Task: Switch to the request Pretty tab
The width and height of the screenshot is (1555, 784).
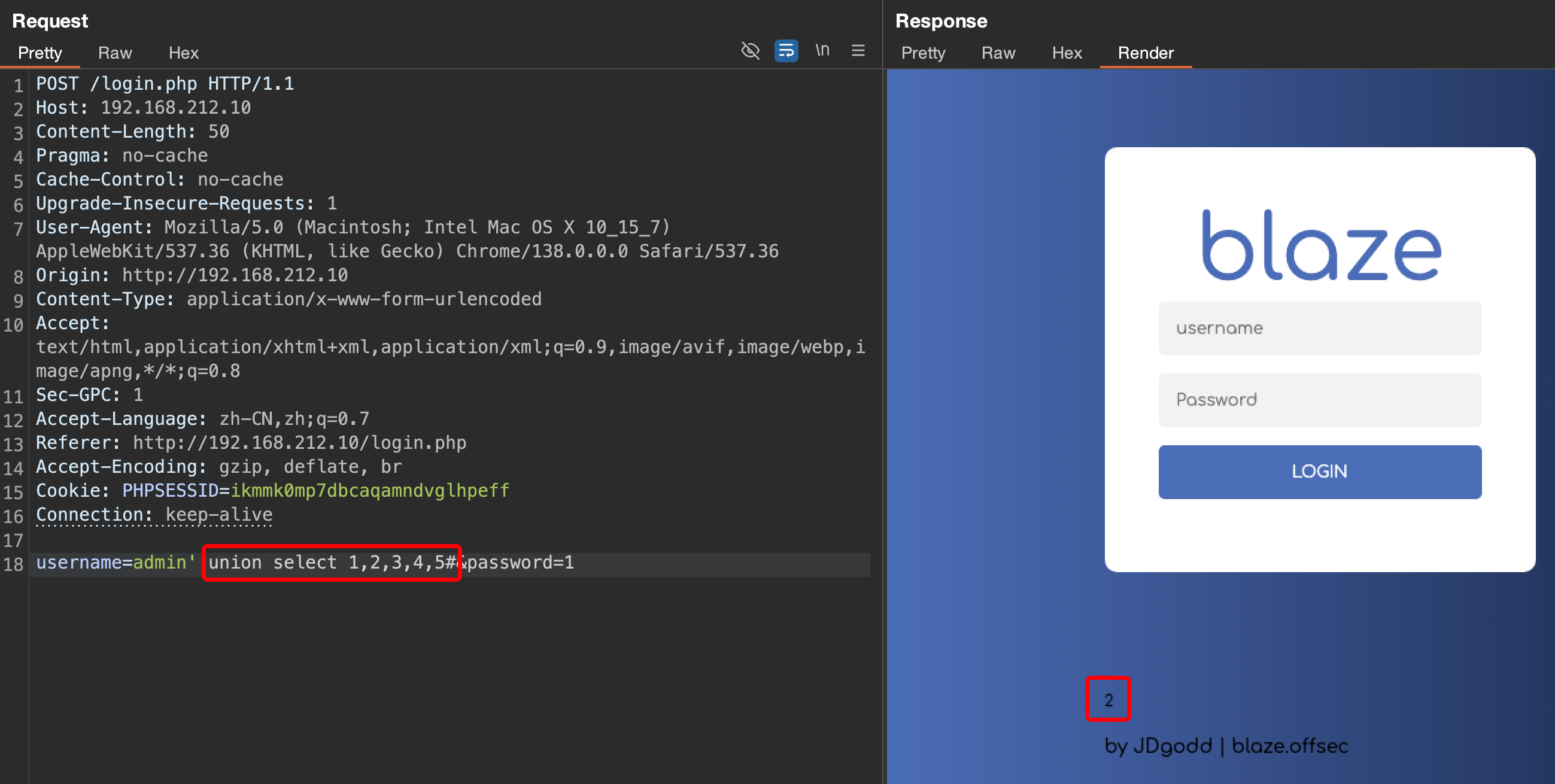Action: tap(40, 53)
